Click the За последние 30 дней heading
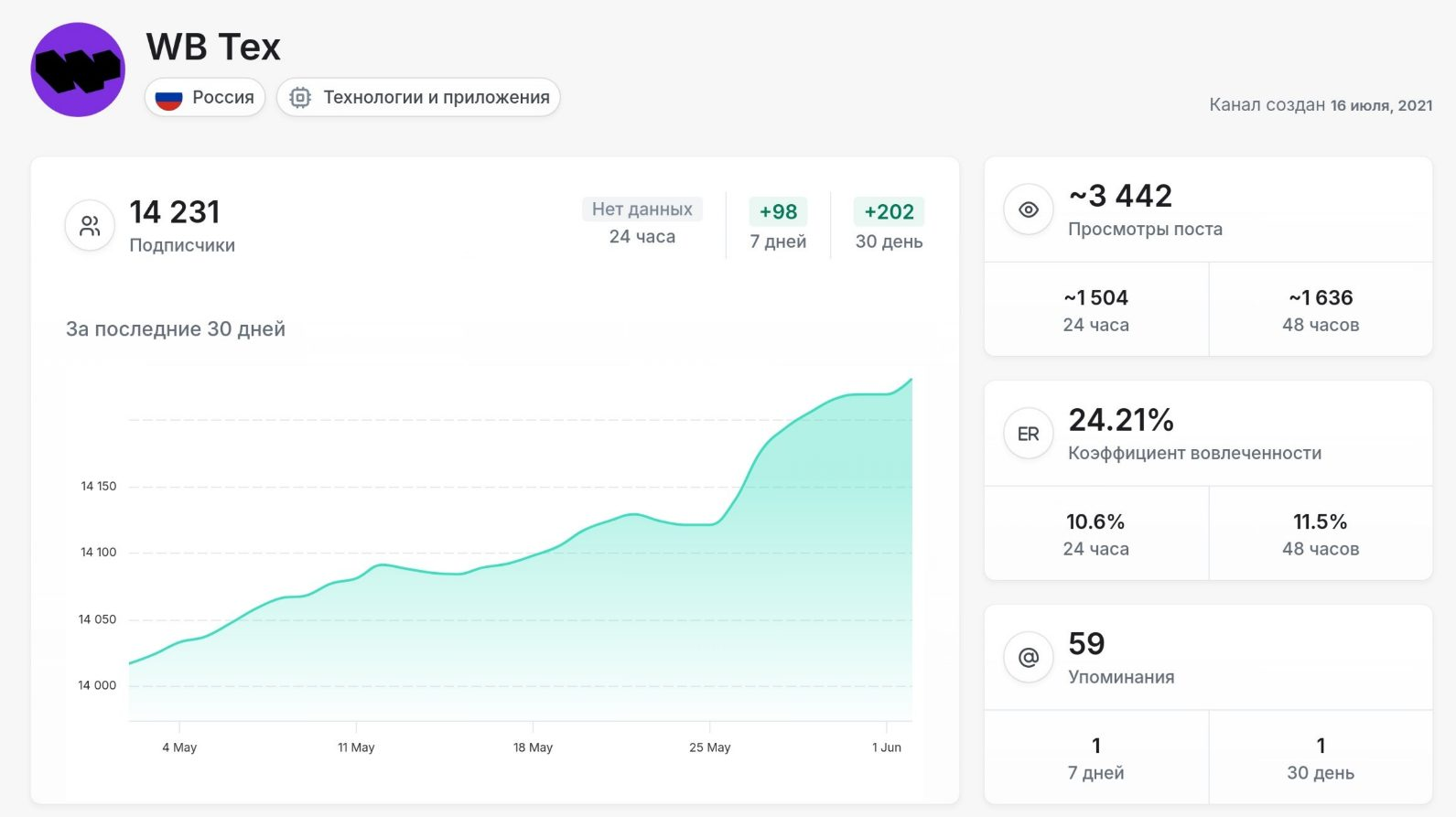This screenshot has width=1456, height=817. 176,329
